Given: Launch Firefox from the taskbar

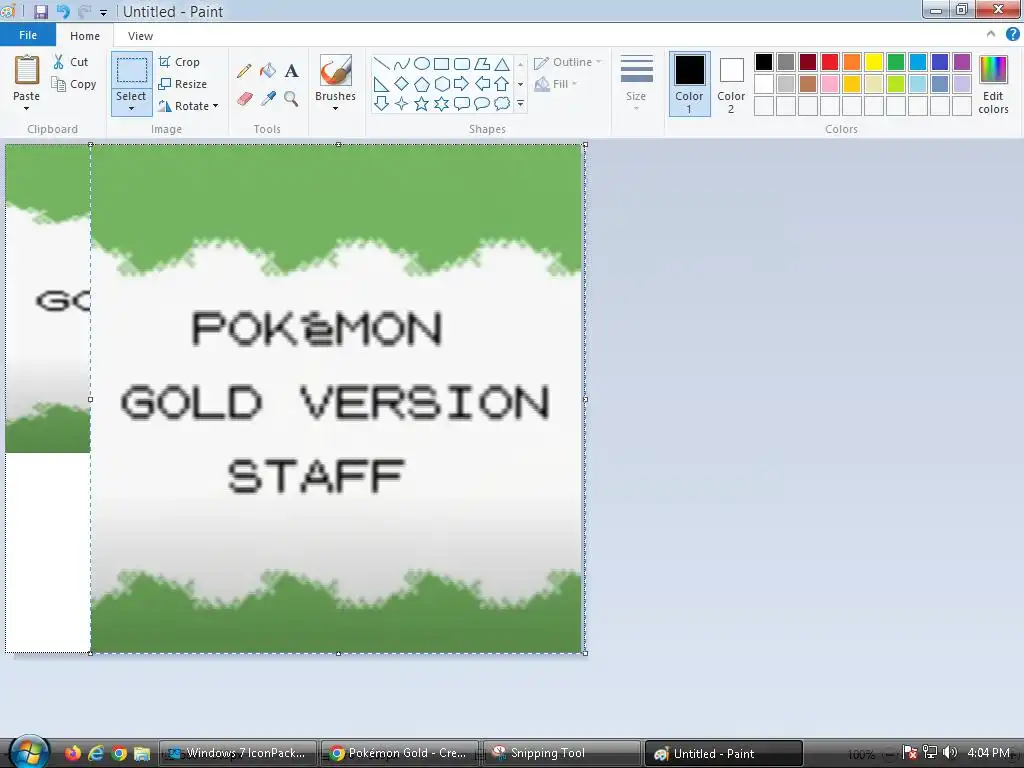Looking at the screenshot, I should (x=72, y=753).
